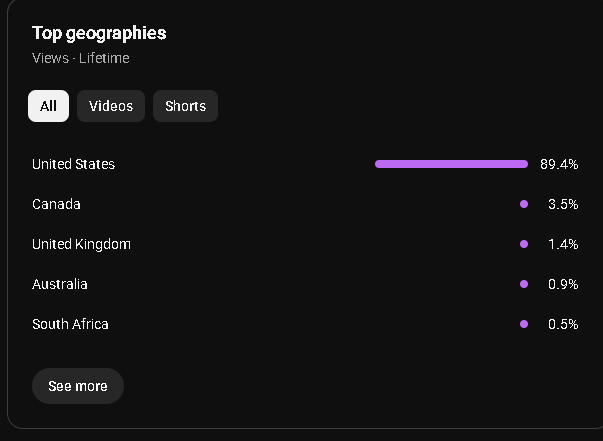The width and height of the screenshot is (603, 441).
Task: Click the Top geographies card heading
Action: [x=99, y=33]
